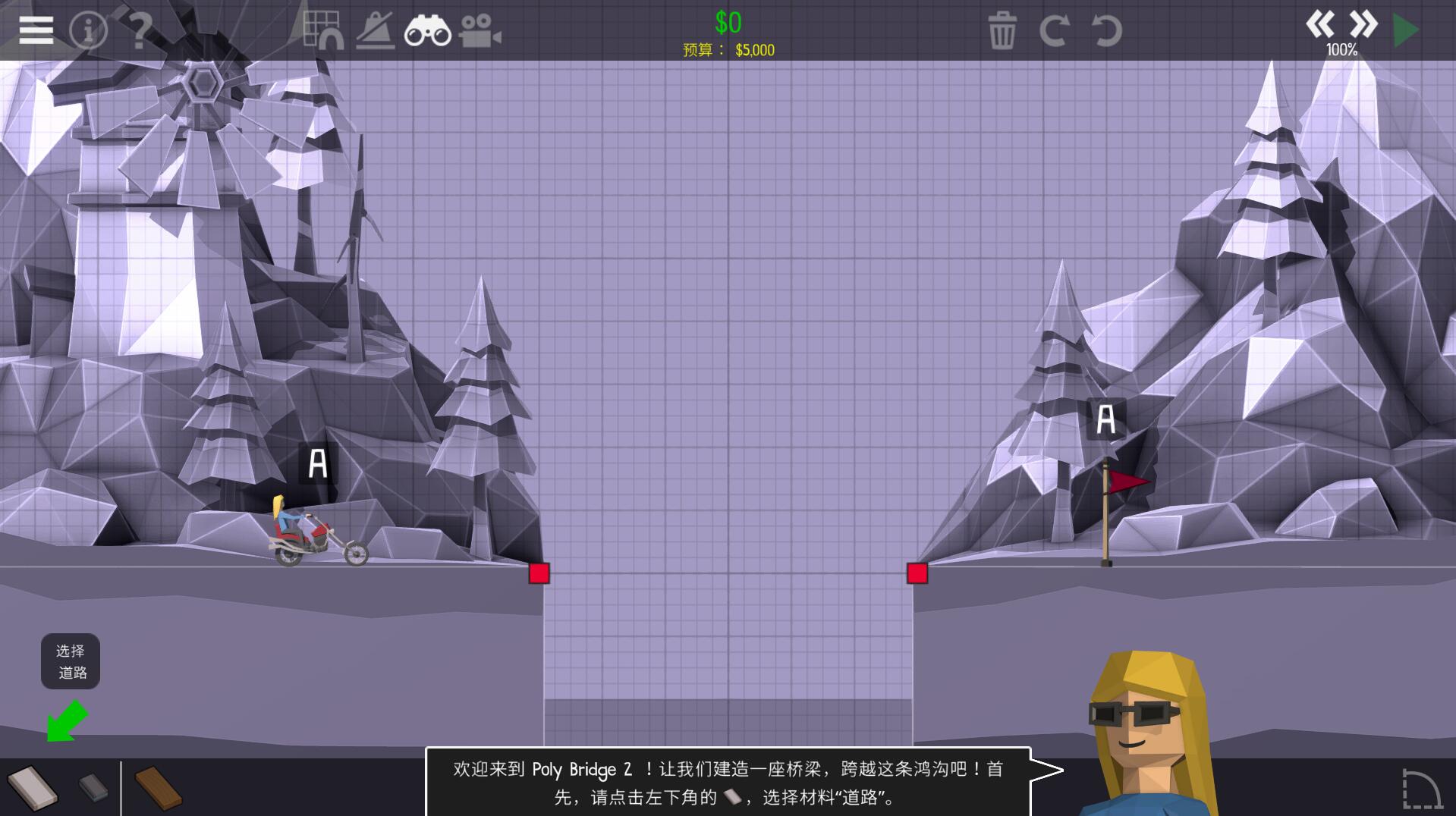This screenshot has height=816, width=1456.
Task: Increase simulation speed with double right arrows
Action: tap(1363, 24)
